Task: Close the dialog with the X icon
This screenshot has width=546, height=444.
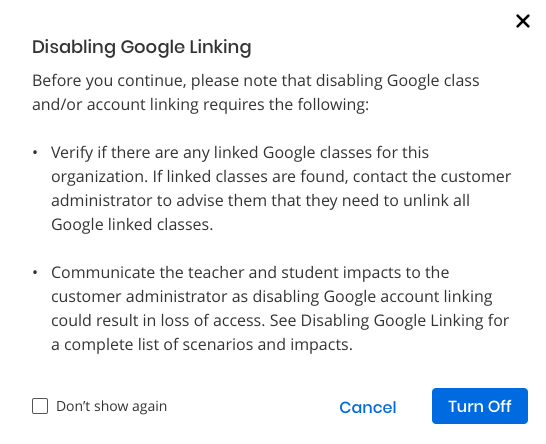Action: click(x=523, y=21)
